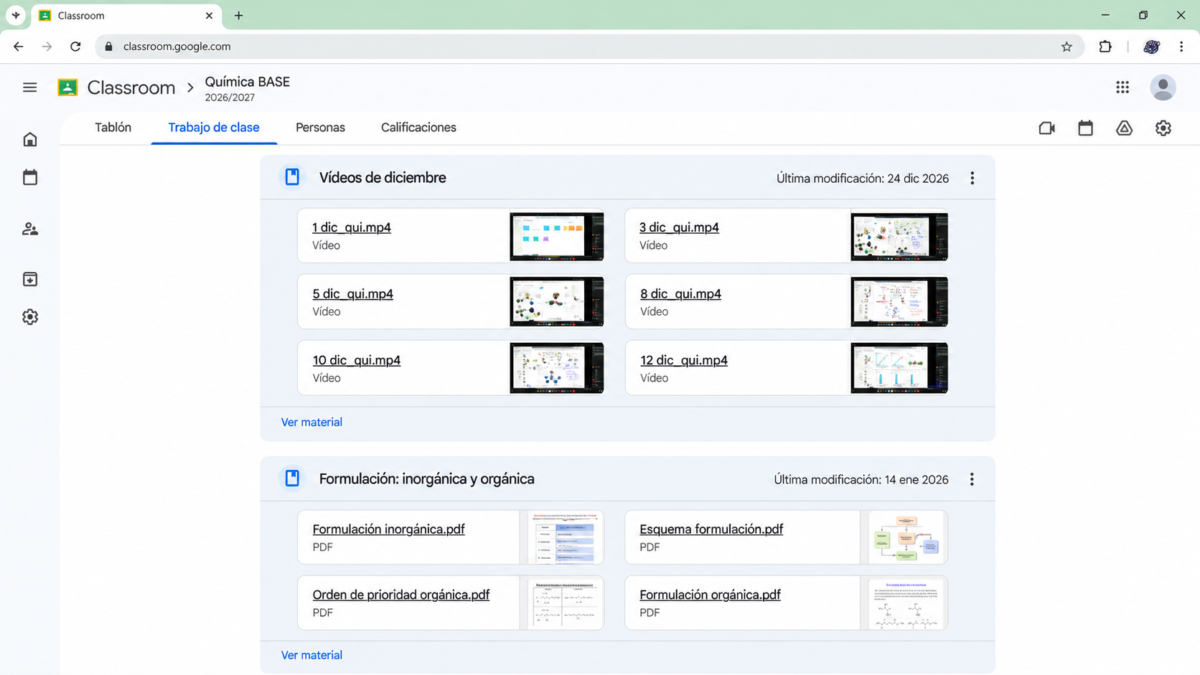This screenshot has height=675, width=1200.
Task: Open the Google apps grid
Action: 1123,88
